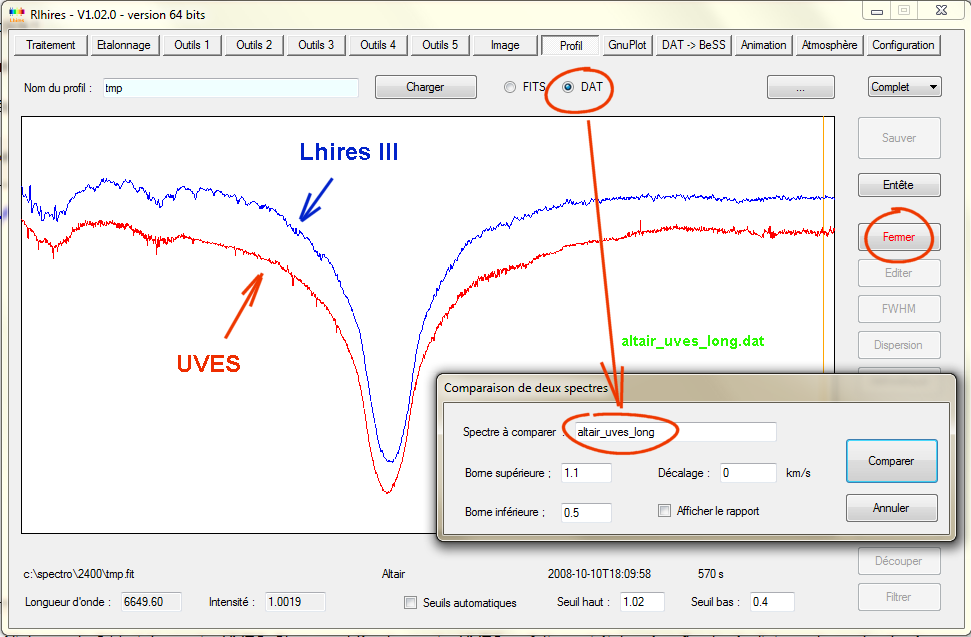
Task: Open the Outils 2 tab
Action: 254,45
